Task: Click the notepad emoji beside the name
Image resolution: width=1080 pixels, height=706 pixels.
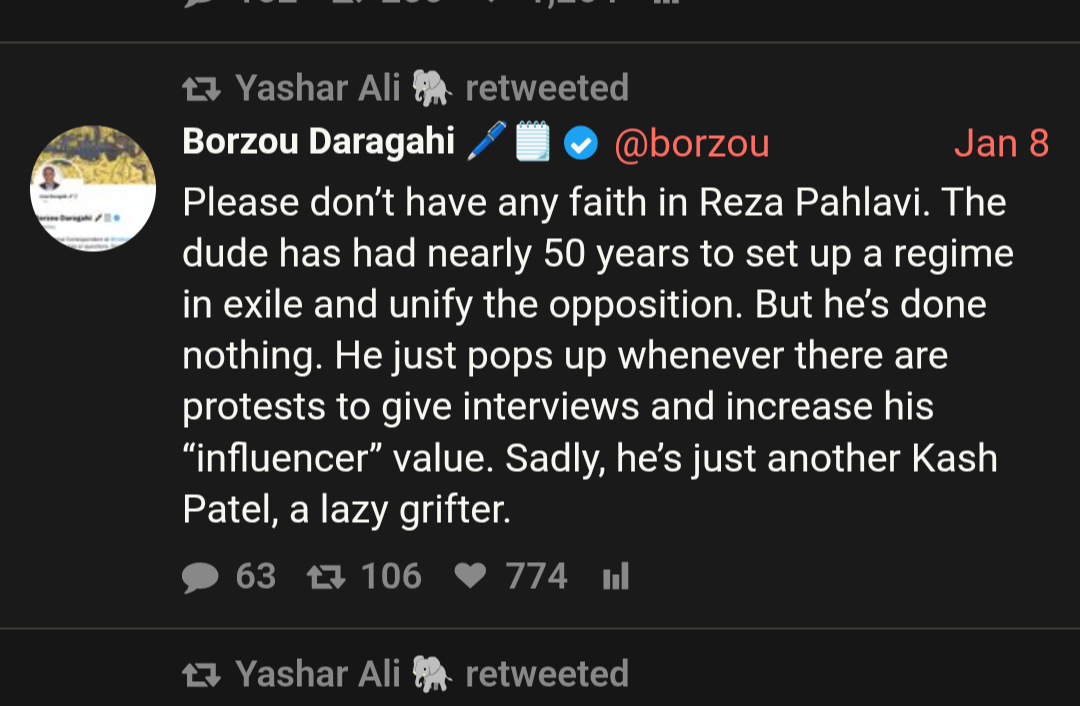Action: coord(532,144)
